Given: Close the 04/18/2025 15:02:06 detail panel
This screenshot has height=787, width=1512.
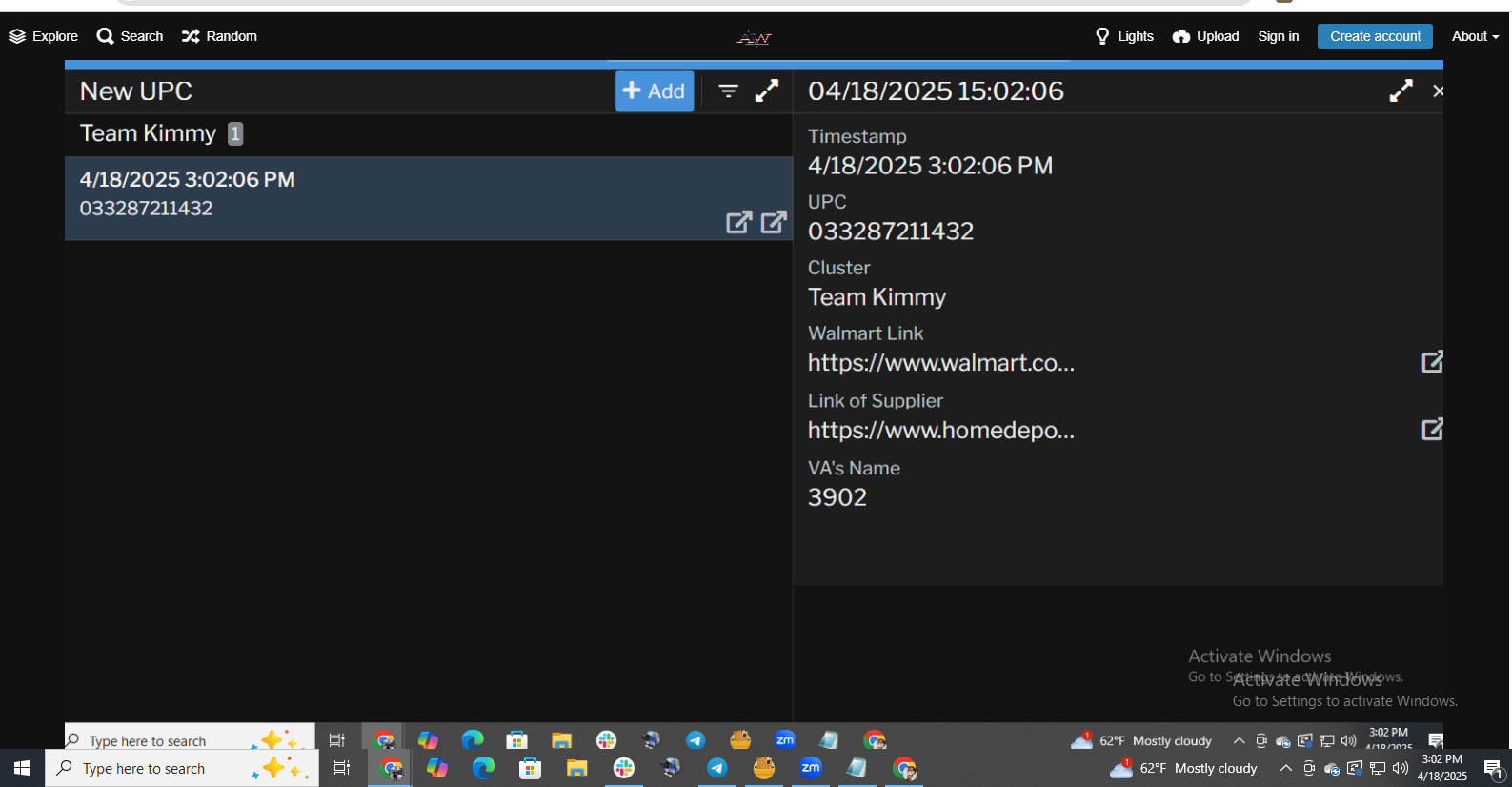Looking at the screenshot, I should click(1438, 91).
